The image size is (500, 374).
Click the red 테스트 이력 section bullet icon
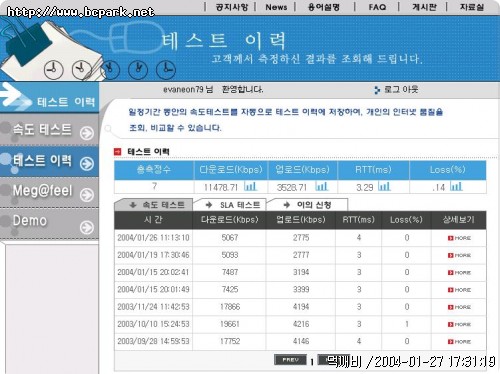tap(118, 152)
